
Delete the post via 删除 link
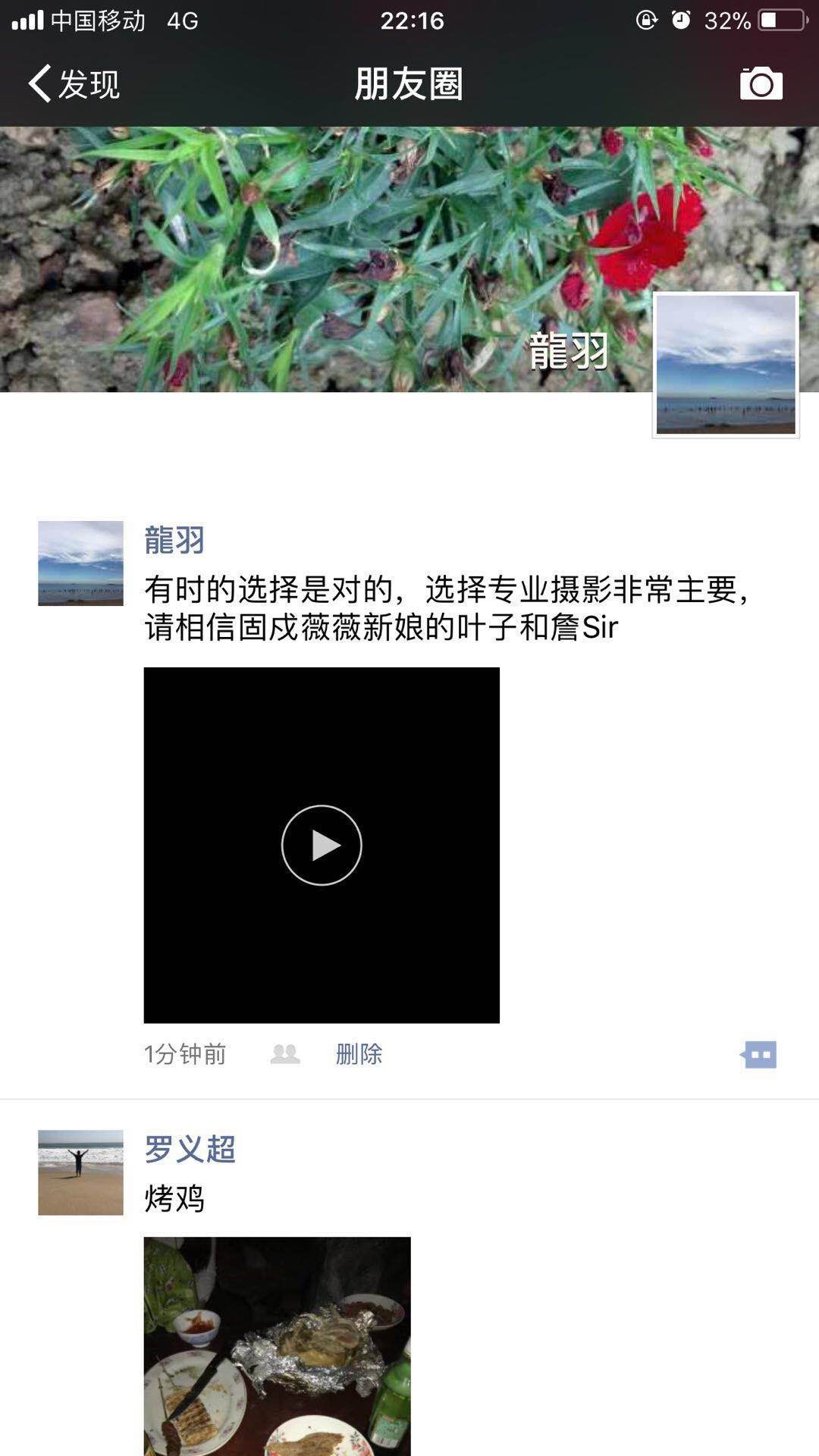359,1054
